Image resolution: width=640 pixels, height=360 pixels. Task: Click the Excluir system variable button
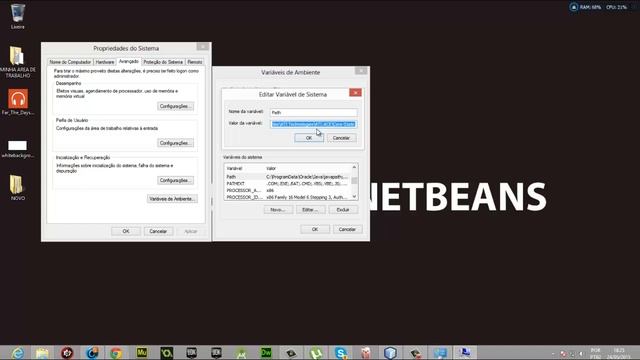tap(343, 210)
